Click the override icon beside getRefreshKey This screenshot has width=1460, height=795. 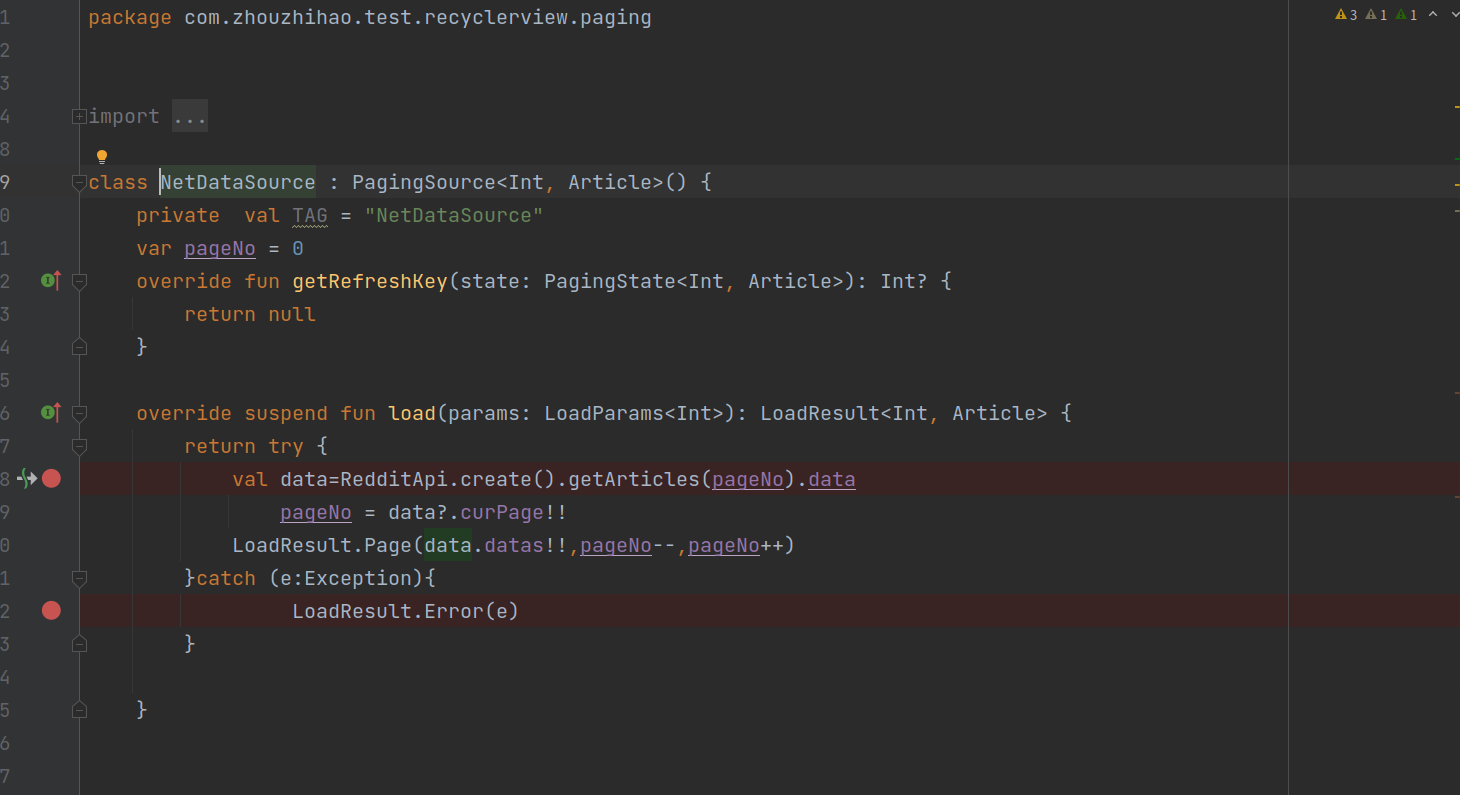coord(50,281)
